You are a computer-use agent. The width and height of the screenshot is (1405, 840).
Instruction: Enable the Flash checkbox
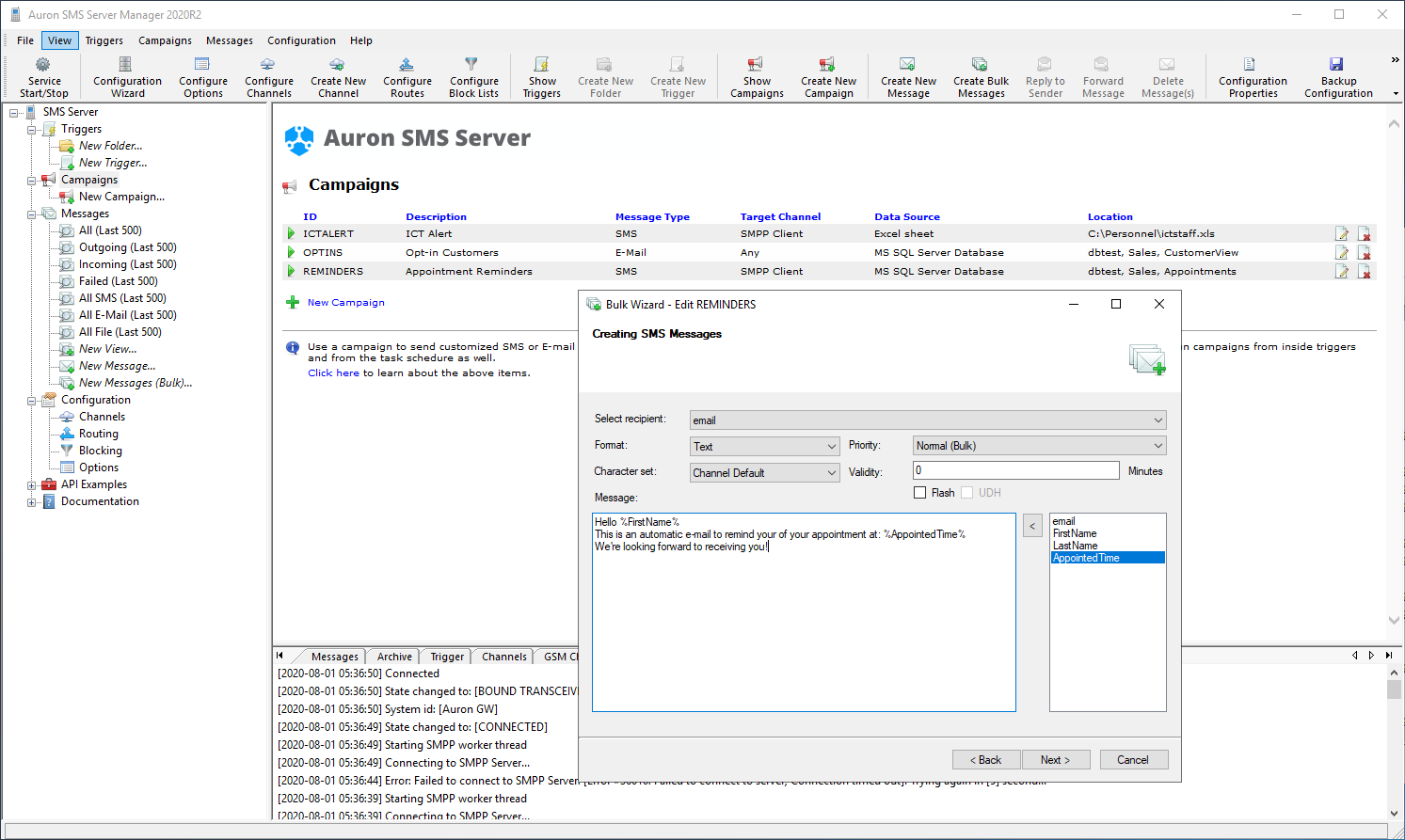coord(920,493)
